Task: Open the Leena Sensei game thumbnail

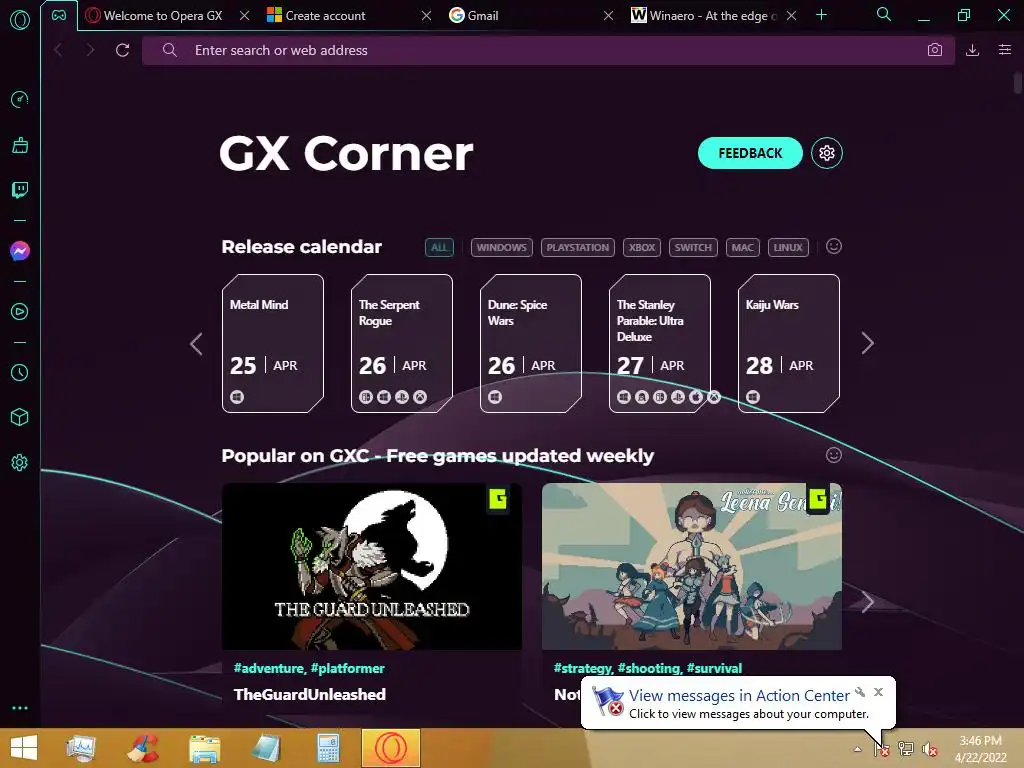Action: point(692,566)
